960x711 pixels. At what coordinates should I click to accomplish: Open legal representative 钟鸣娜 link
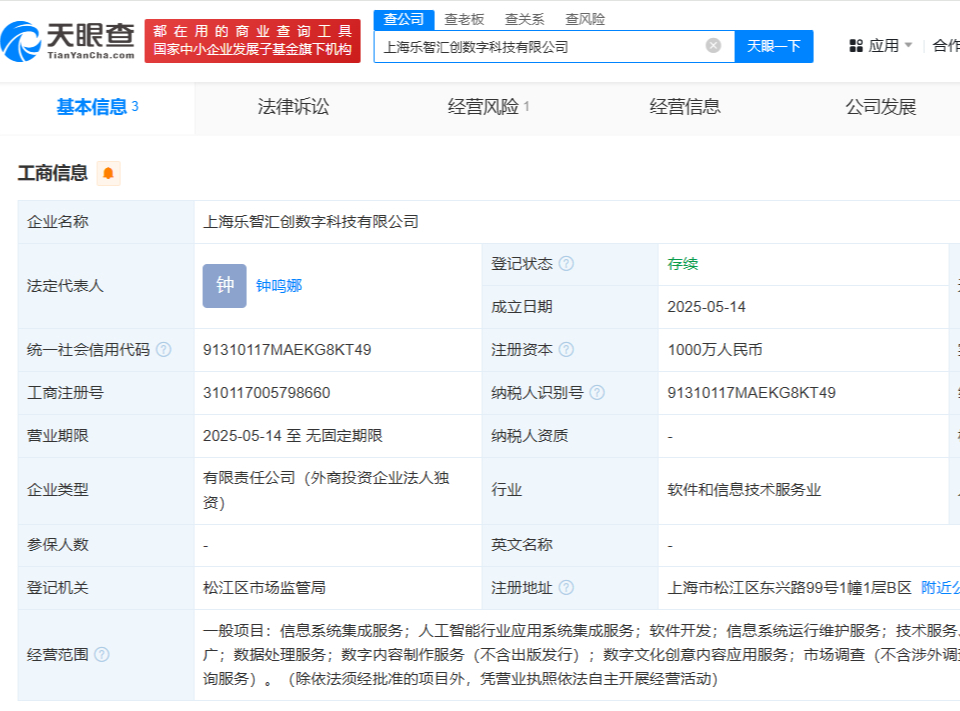pos(279,286)
